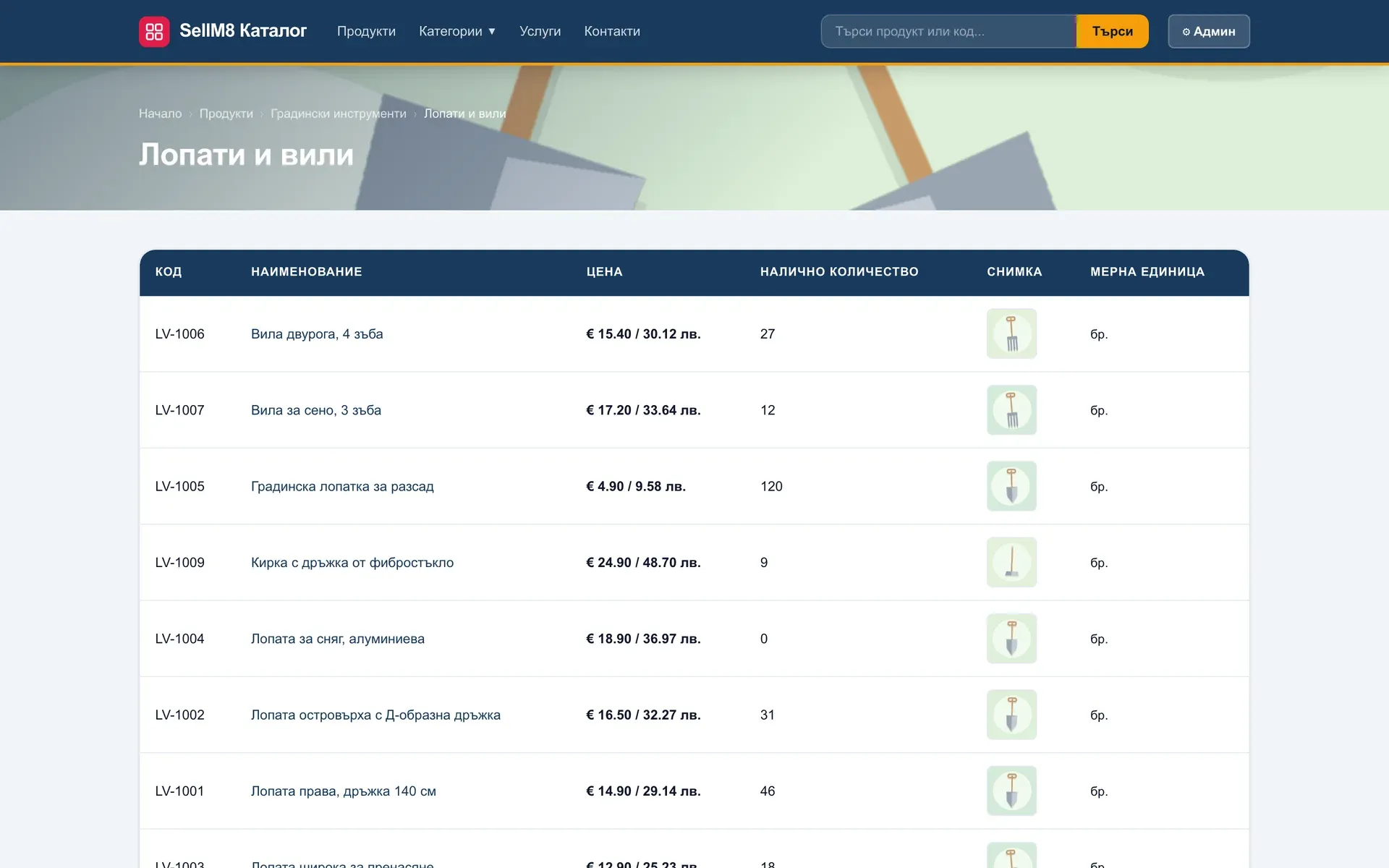Click the ЦЕНА column header
The height and width of the screenshot is (868, 1389).
pyautogui.click(x=604, y=272)
